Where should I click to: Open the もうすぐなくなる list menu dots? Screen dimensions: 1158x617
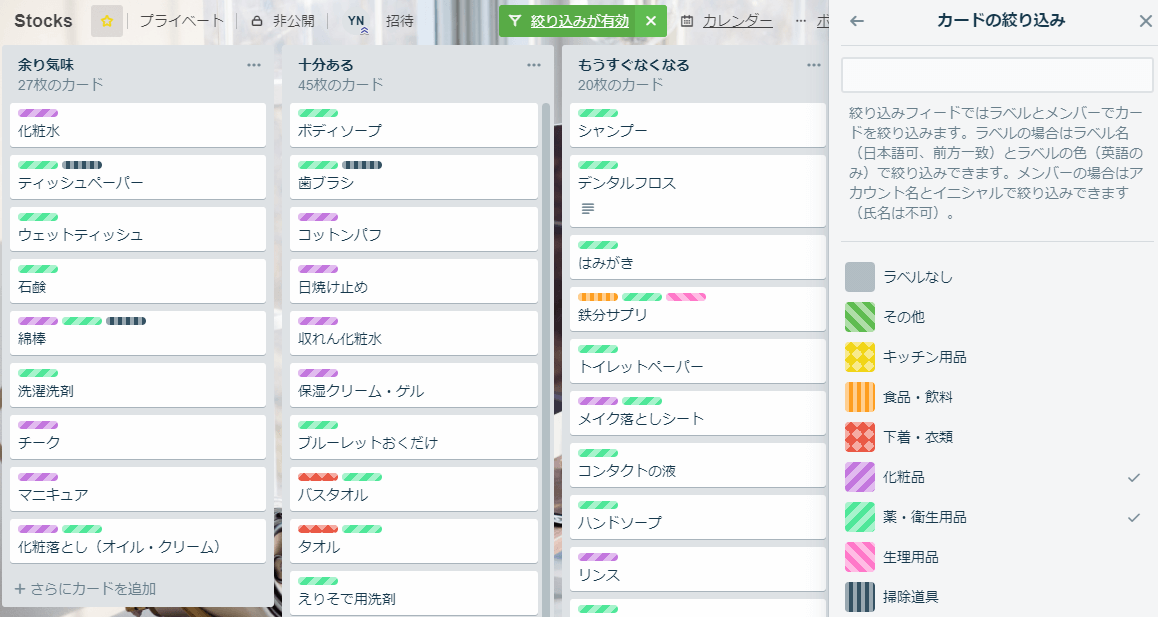coord(814,65)
